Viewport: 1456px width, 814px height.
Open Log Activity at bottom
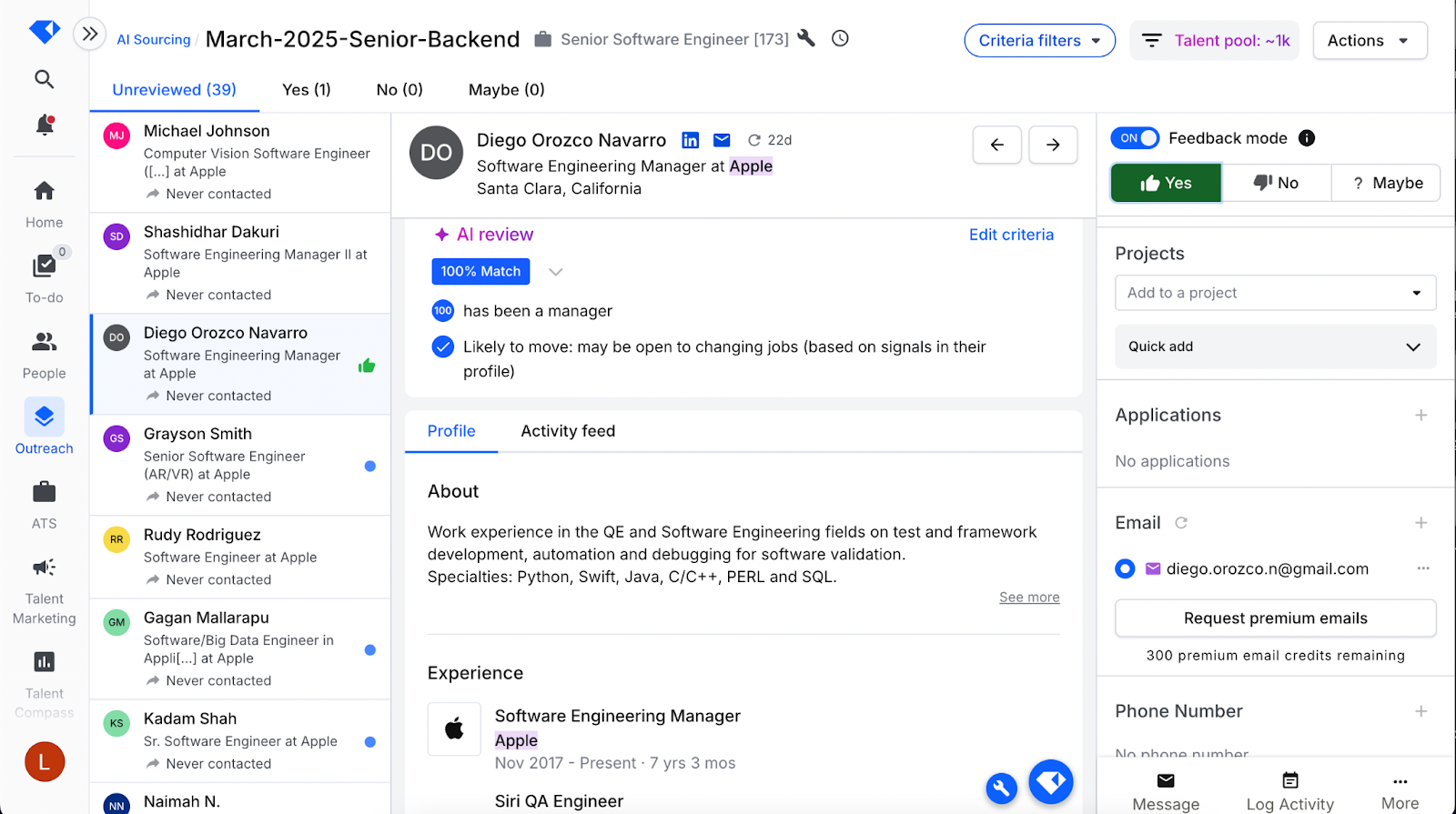pyautogui.click(x=1289, y=792)
